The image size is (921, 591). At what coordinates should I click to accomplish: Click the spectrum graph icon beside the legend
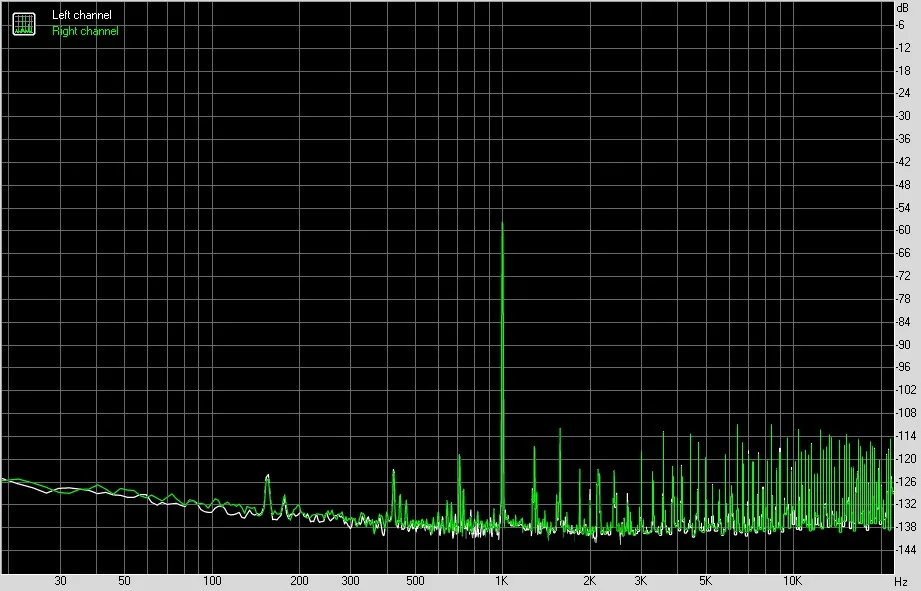pos(24,23)
